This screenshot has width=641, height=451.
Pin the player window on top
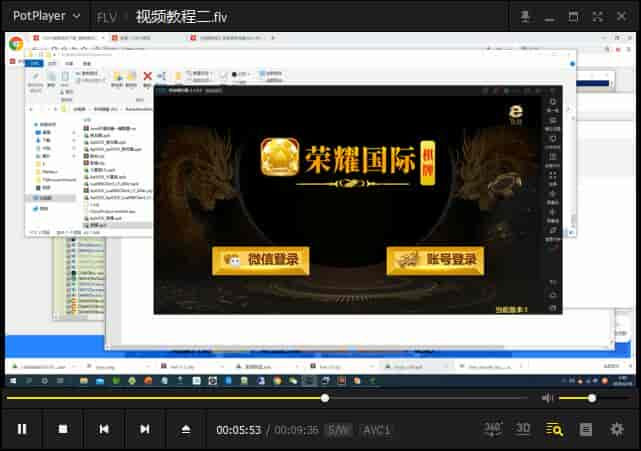[526, 16]
